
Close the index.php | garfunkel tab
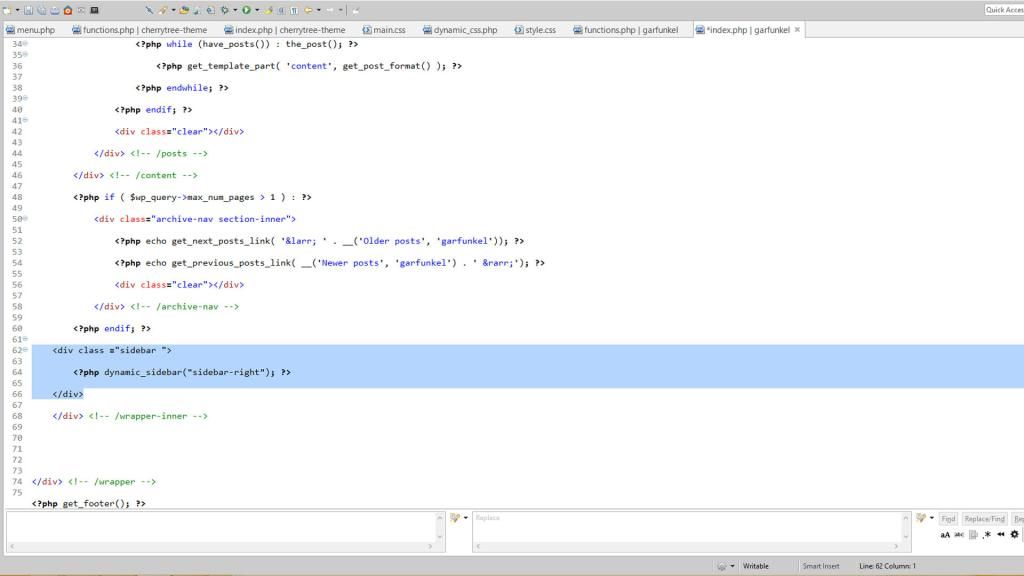(797, 30)
